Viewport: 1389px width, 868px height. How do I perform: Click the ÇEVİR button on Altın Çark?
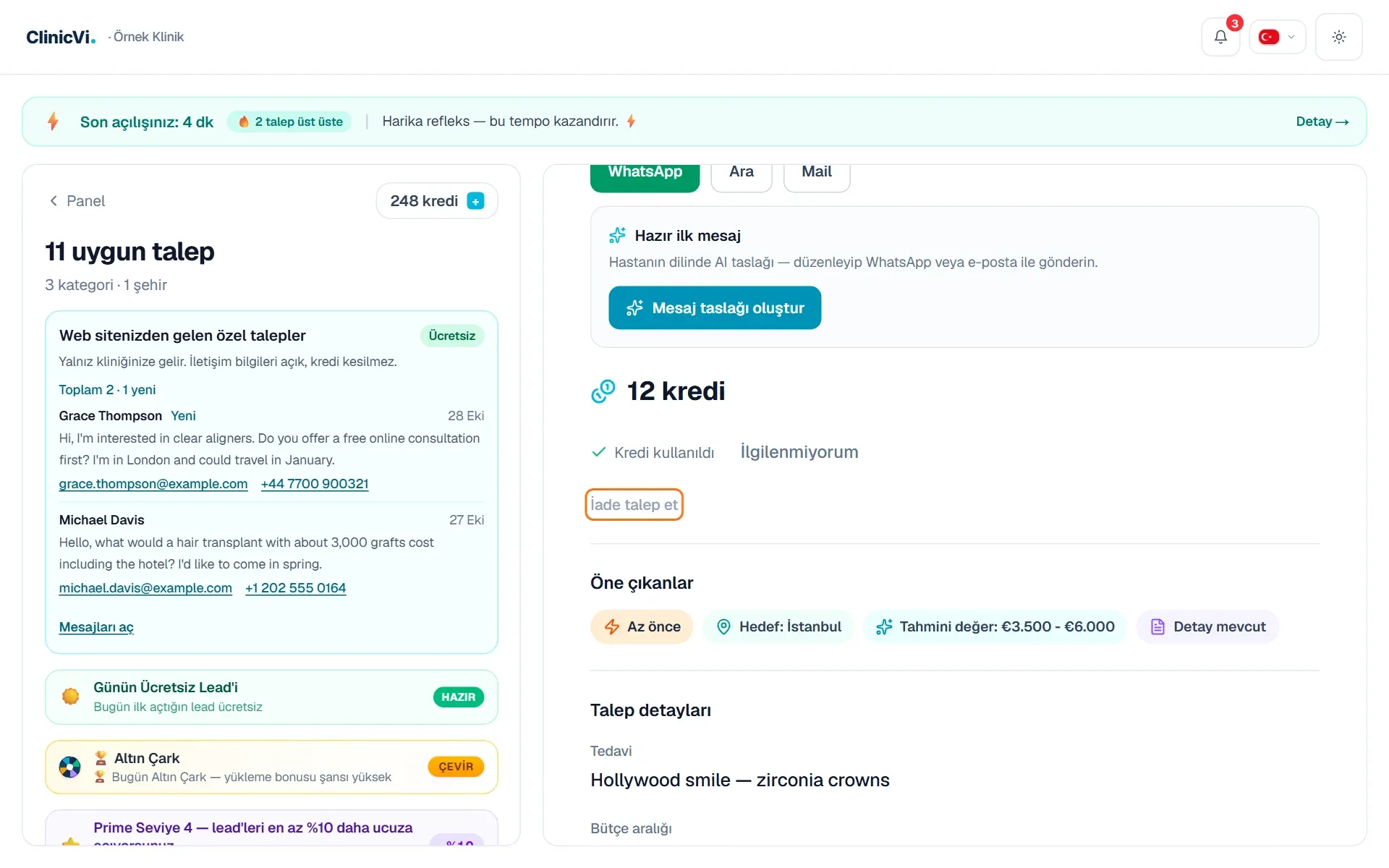click(456, 767)
